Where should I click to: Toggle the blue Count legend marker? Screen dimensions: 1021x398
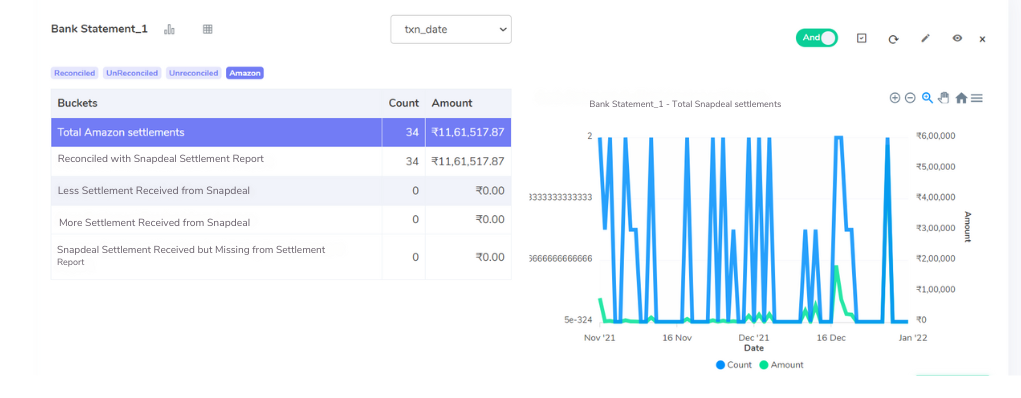(x=720, y=365)
